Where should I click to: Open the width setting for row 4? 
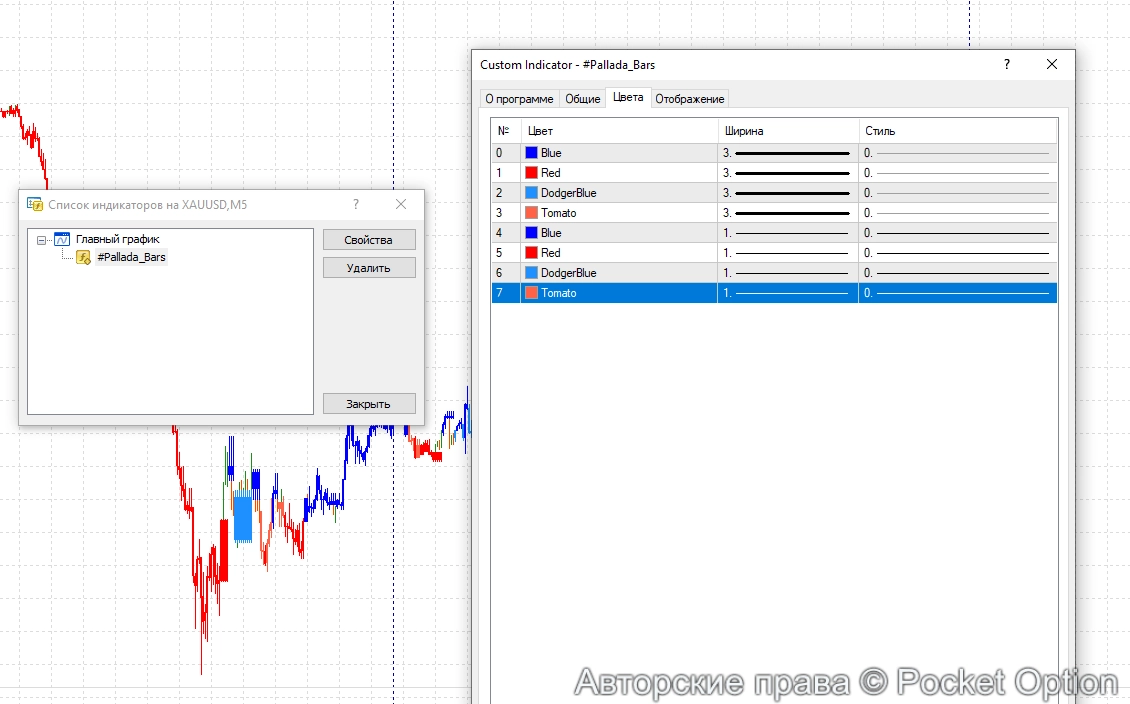pos(787,233)
